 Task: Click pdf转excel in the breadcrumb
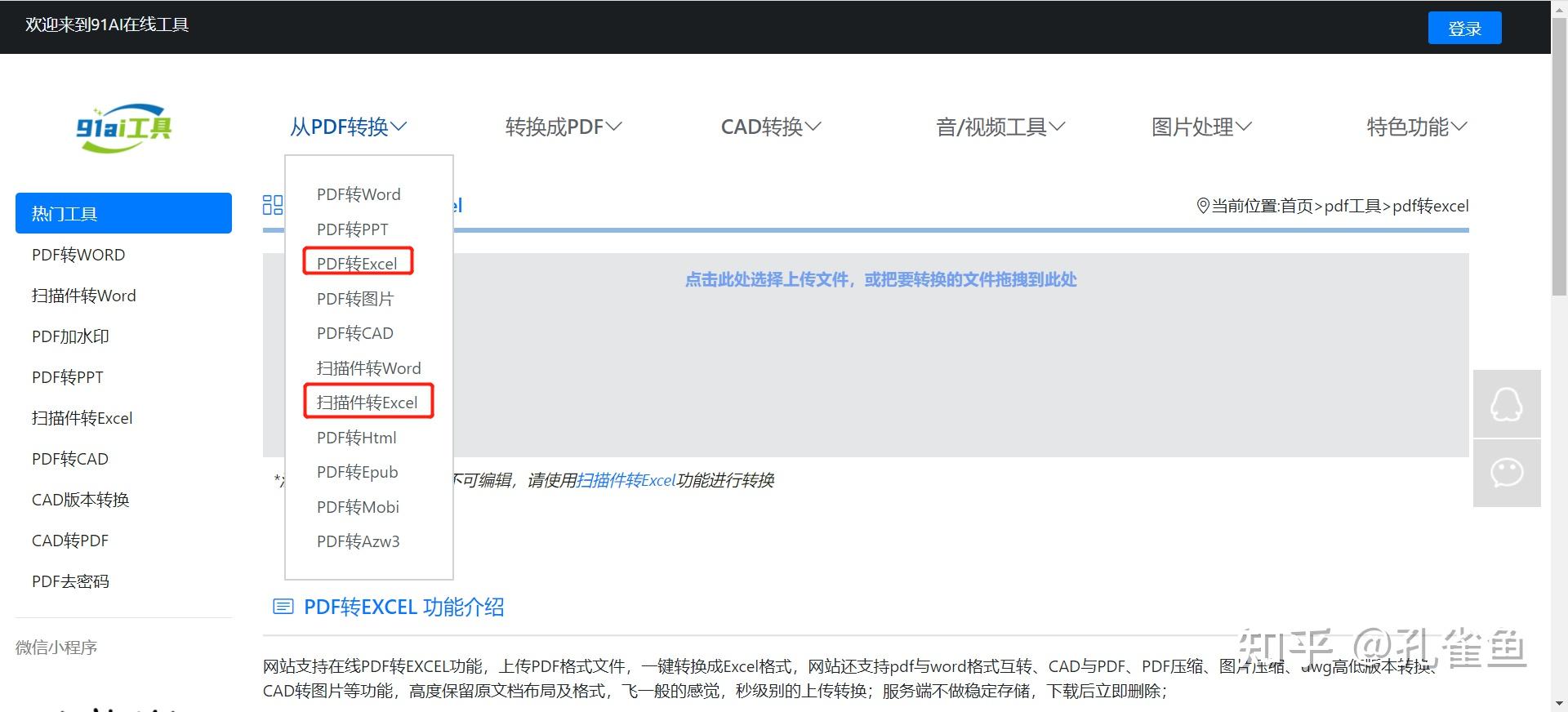(1431, 206)
